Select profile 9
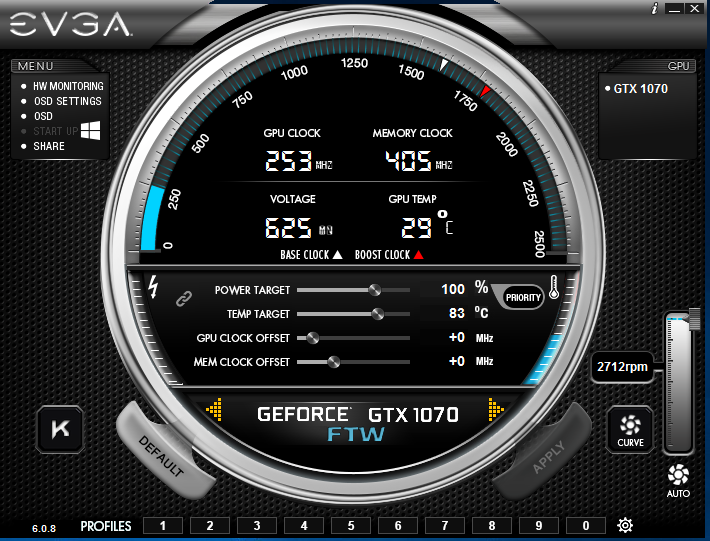Viewport: 710px width, 541px height. (539, 526)
